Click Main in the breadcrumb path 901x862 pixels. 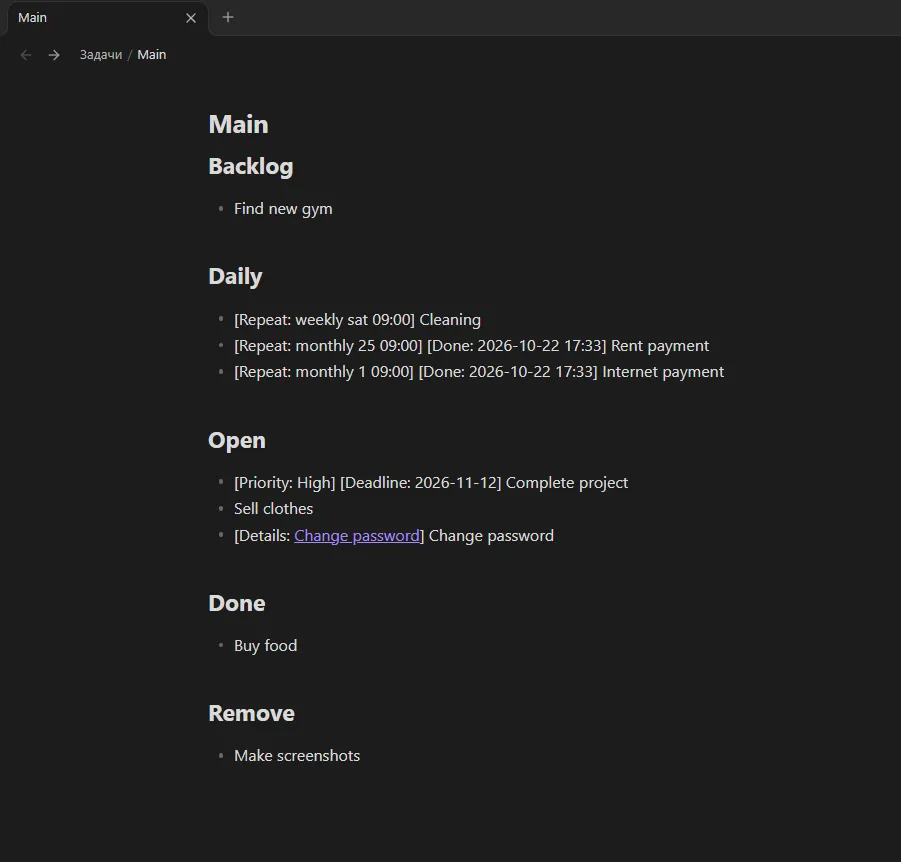tap(152, 55)
